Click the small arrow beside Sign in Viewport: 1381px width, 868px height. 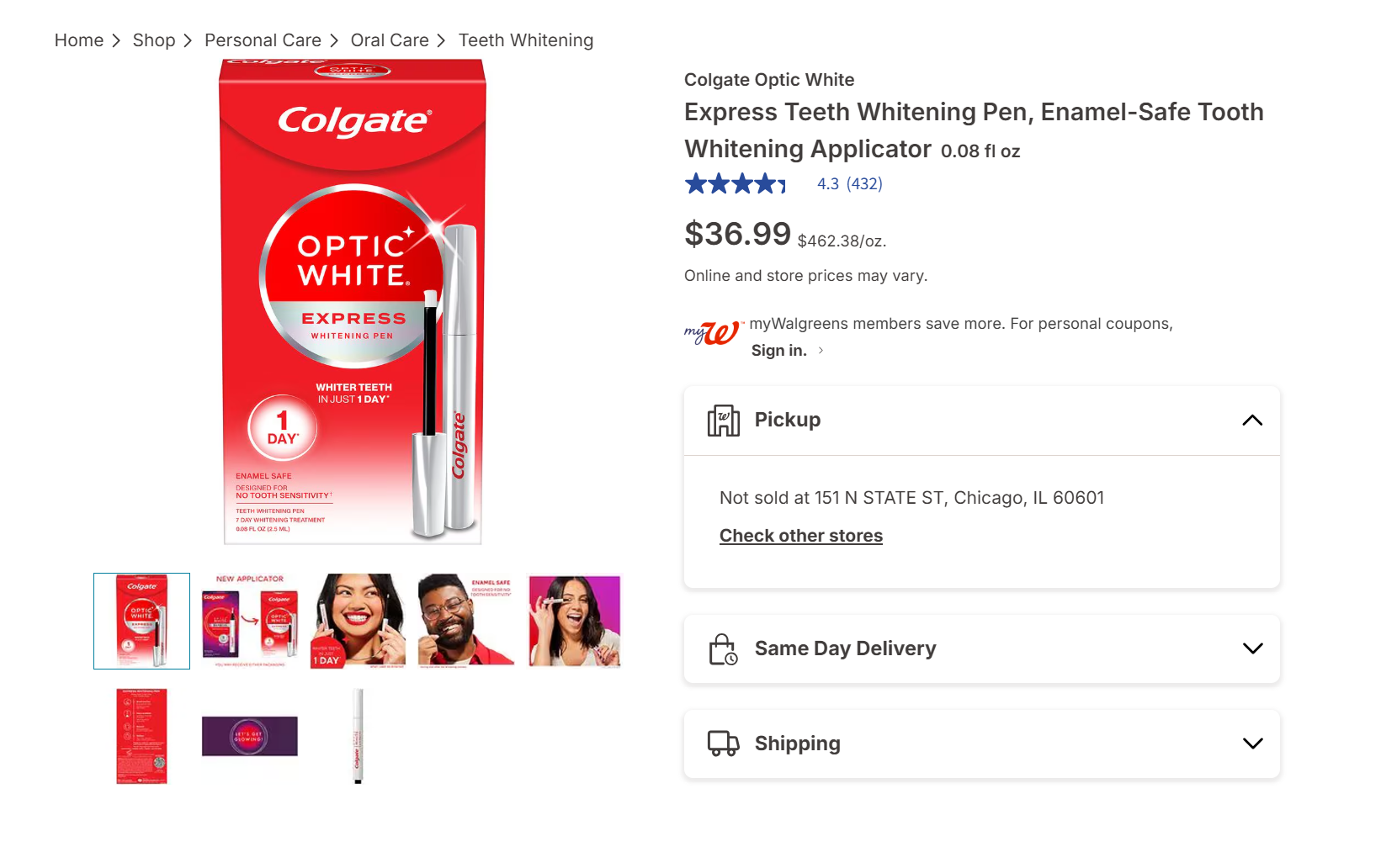pyautogui.click(x=821, y=351)
